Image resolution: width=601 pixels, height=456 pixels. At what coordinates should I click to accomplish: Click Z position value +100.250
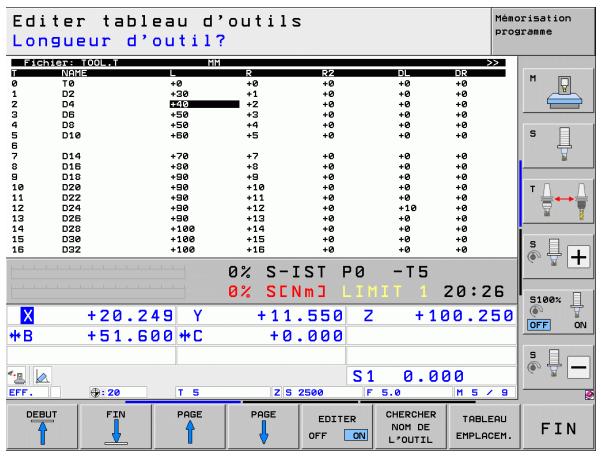(x=464, y=315)
